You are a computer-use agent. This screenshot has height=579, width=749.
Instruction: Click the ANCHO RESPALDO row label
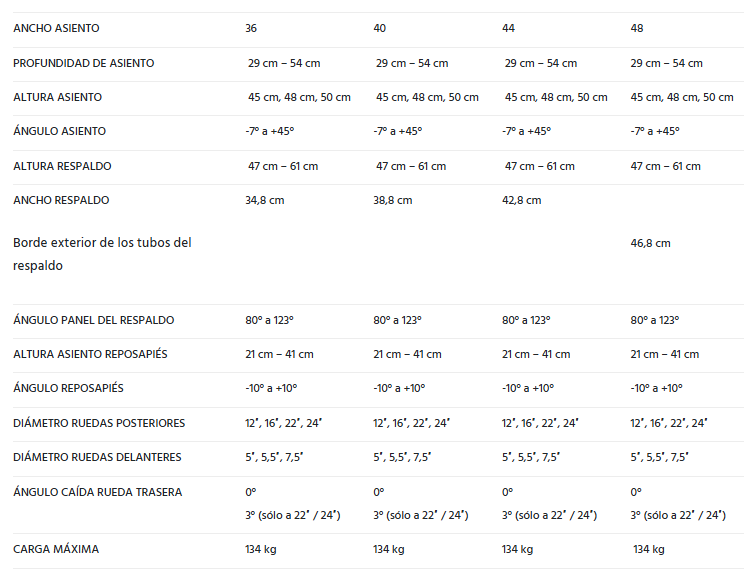click(61, 200)
